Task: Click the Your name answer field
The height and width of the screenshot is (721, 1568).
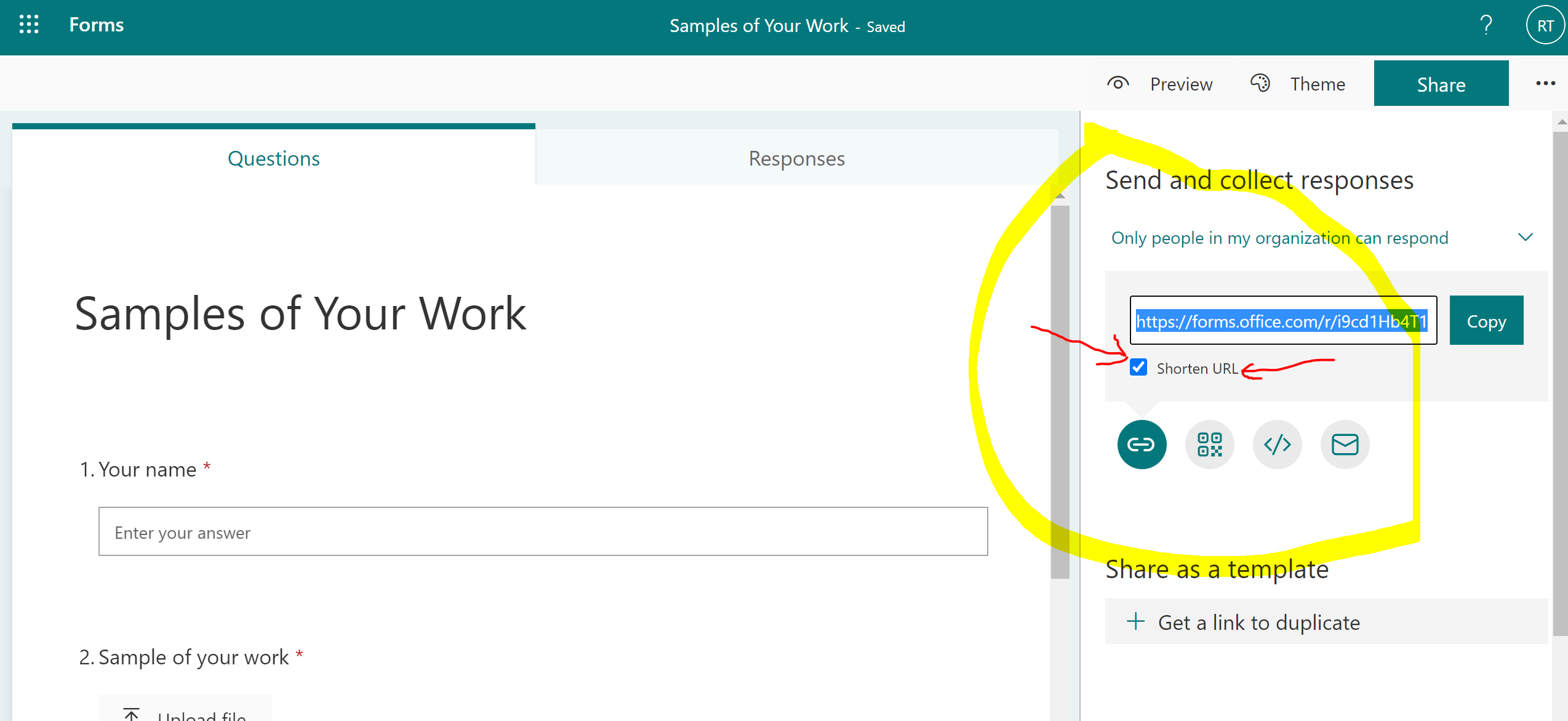Action: (x=543, y=532)
